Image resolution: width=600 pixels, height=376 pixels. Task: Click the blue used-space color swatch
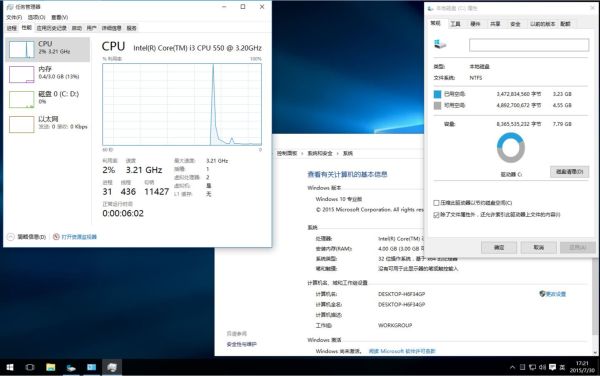[x=437, y=94]
